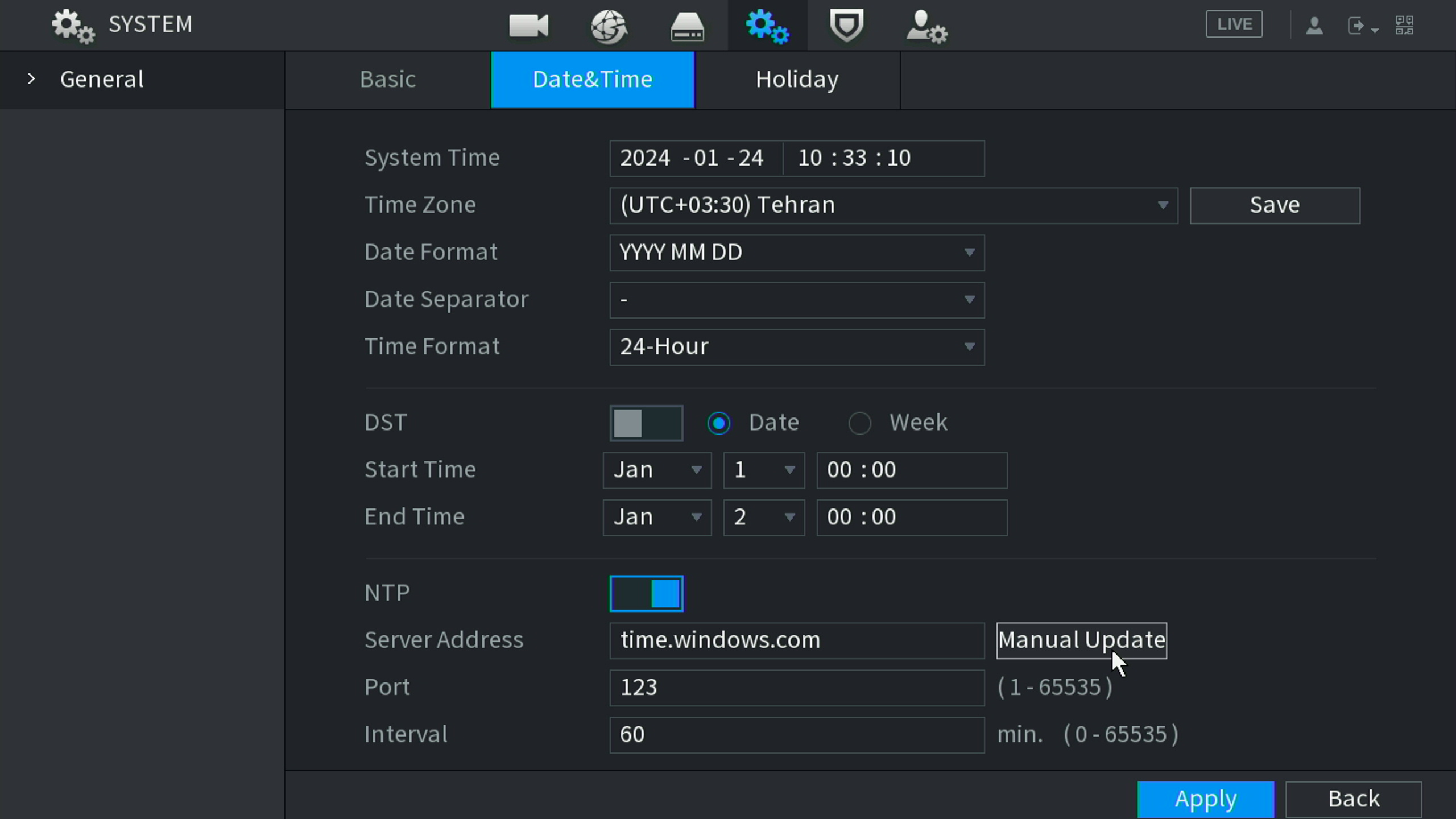Open the Time Zone dropdown
This screenshot has width=1456, height=819.
click(x=893, y=205)
